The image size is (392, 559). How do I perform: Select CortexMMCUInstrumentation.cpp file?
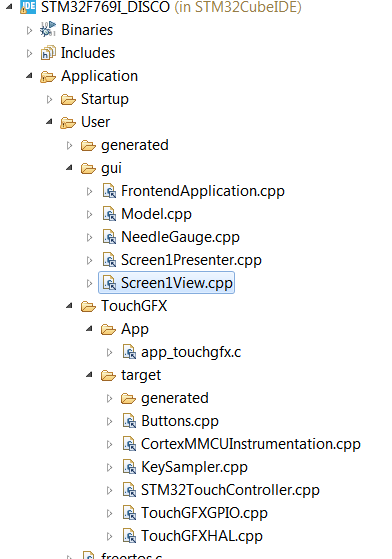coord(251,444)
